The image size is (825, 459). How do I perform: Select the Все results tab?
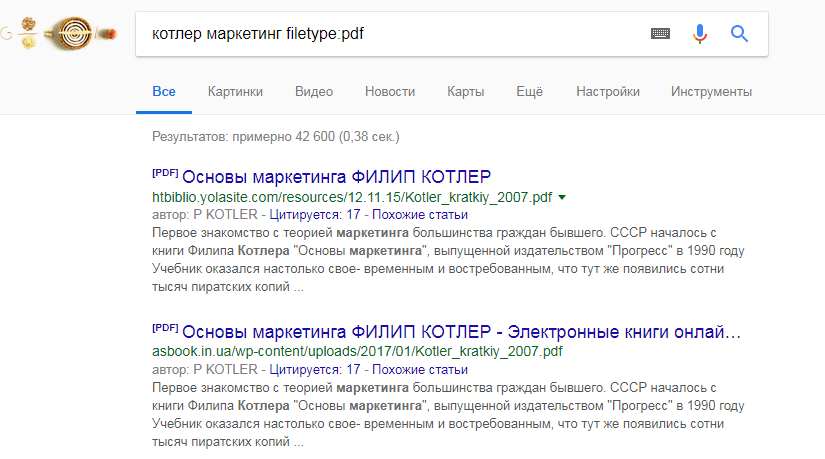(x=164, y=92)
